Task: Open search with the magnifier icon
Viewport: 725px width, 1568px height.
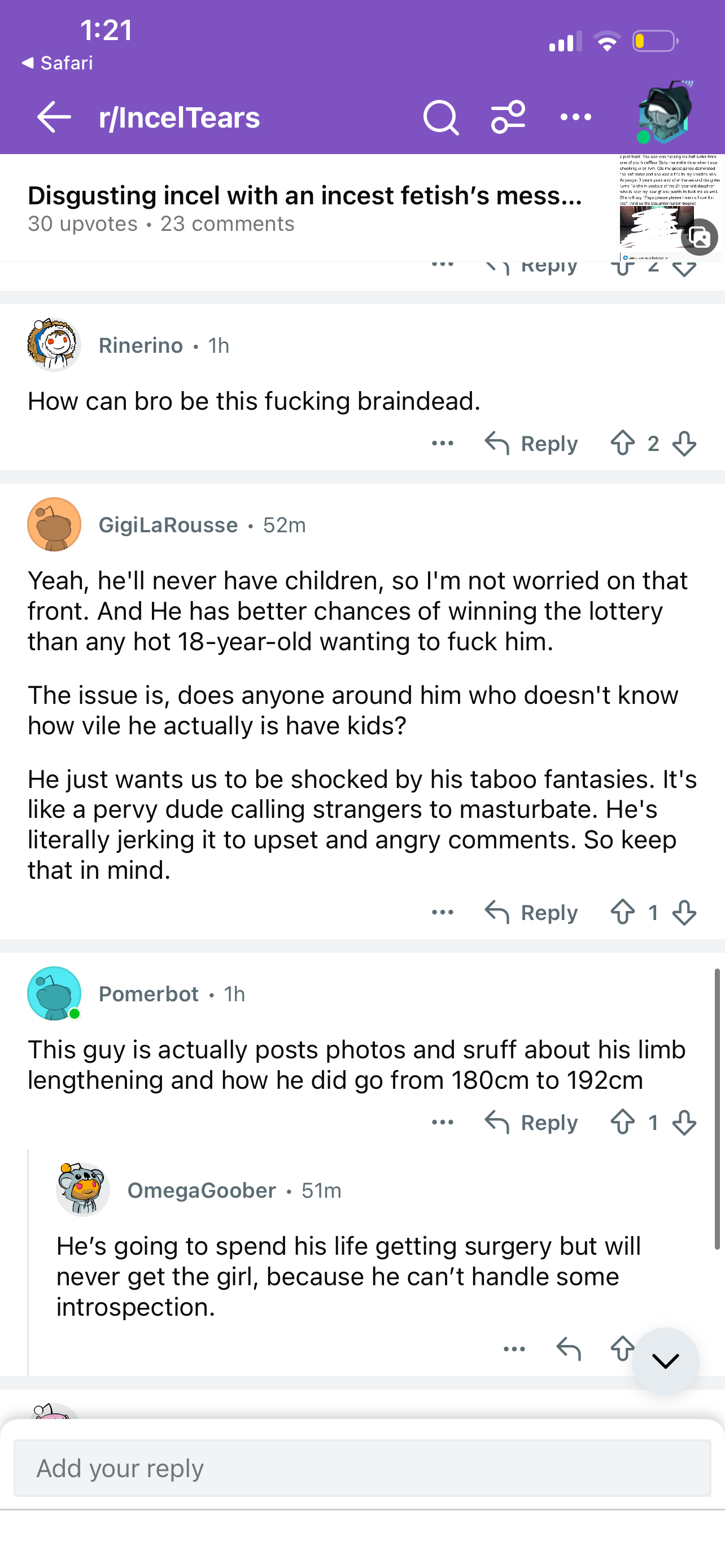Action: tap(441, 117)
